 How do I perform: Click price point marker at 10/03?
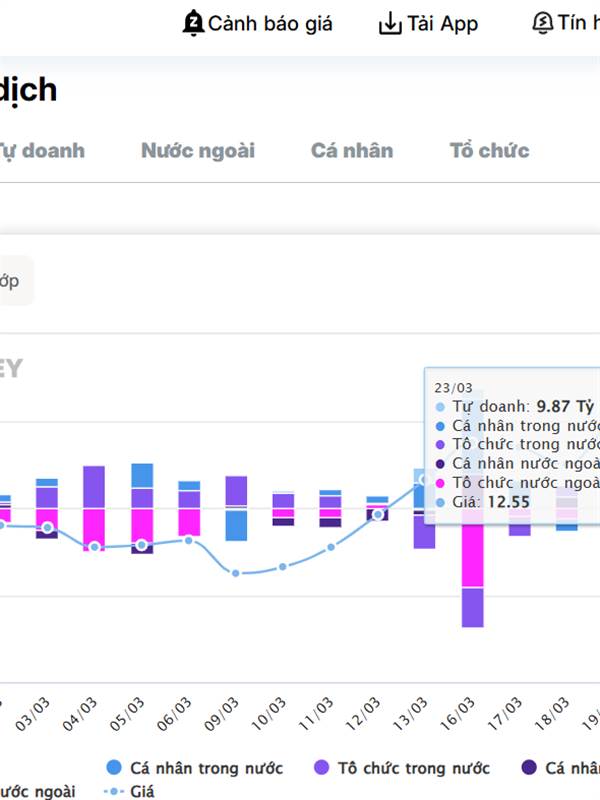283,566
